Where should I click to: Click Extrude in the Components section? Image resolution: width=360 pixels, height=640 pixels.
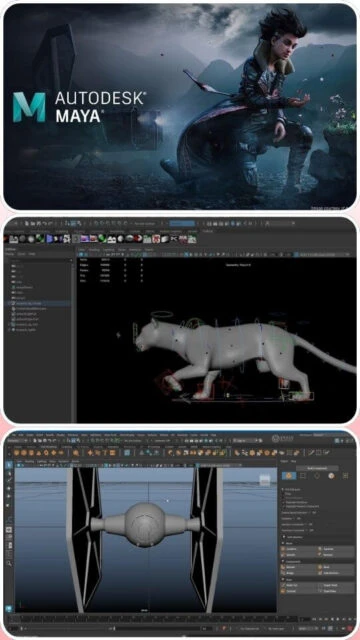299,567
